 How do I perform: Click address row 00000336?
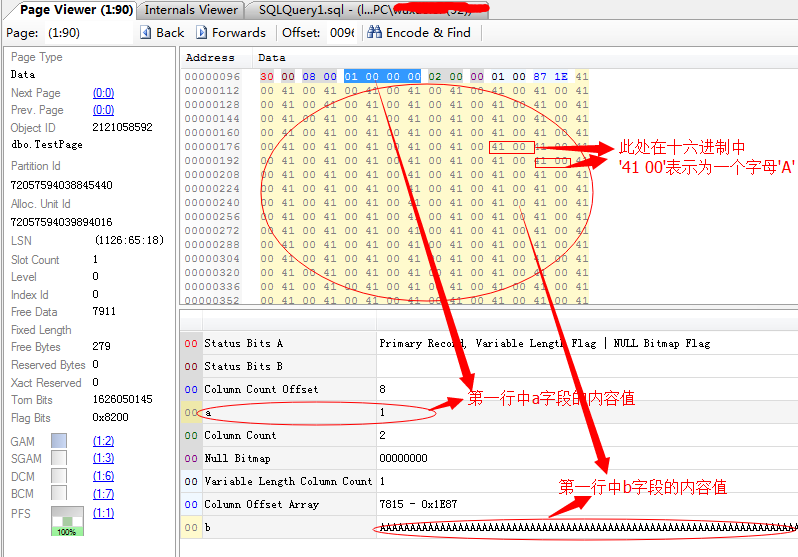click(212, 287)
